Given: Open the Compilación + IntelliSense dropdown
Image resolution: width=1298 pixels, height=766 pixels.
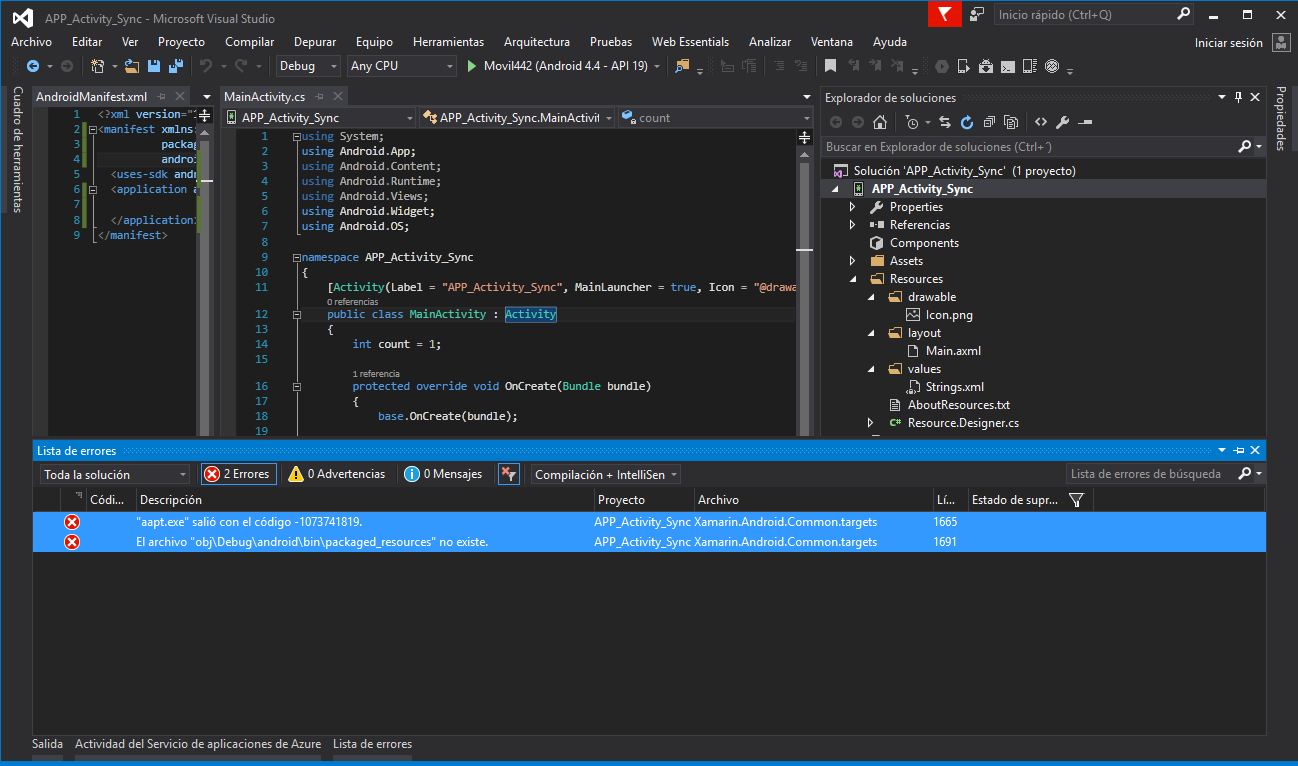Looking at the screenshot, I should coord(606,474).
